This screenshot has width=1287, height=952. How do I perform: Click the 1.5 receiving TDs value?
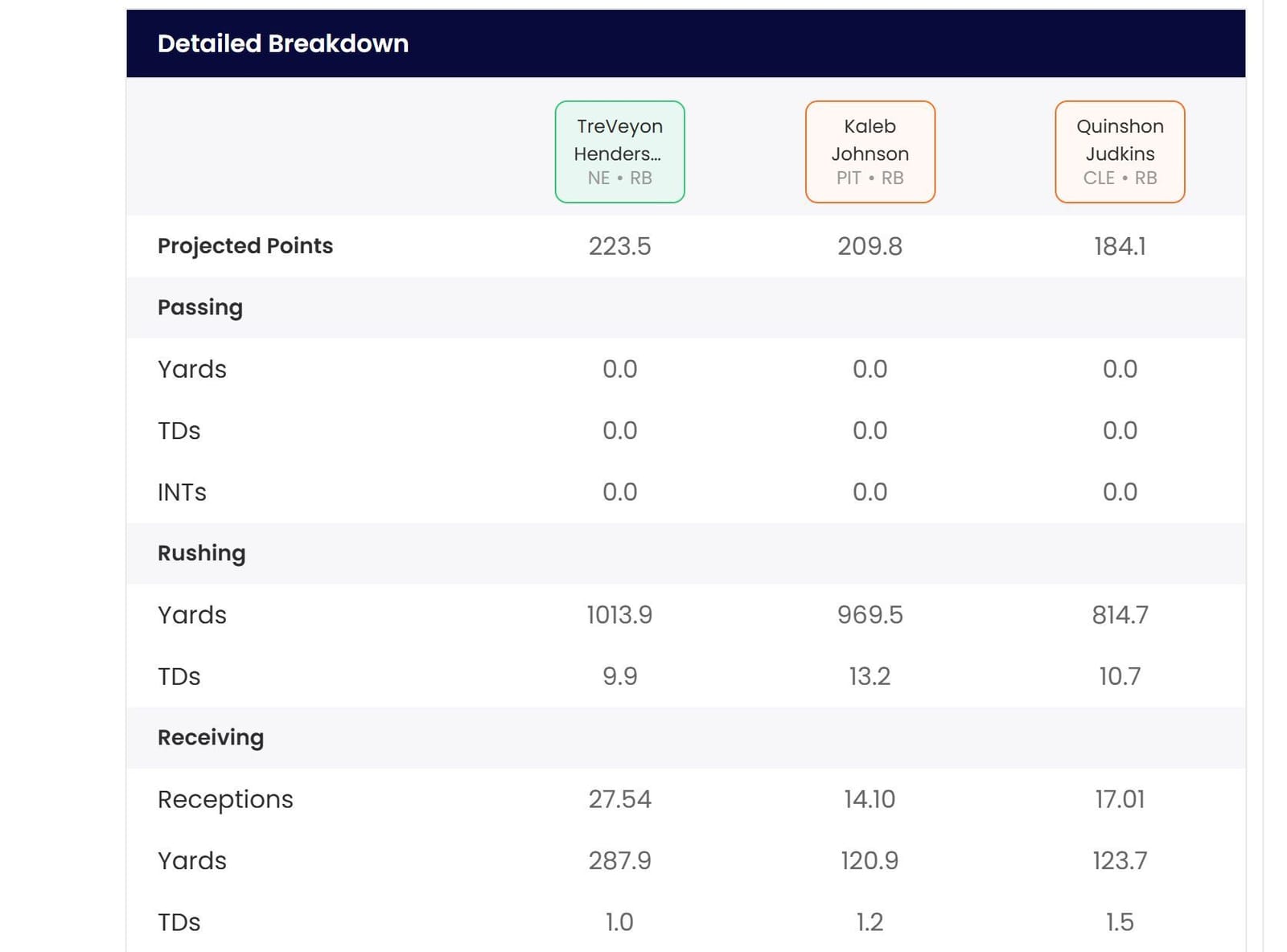tap(1119, 922)
